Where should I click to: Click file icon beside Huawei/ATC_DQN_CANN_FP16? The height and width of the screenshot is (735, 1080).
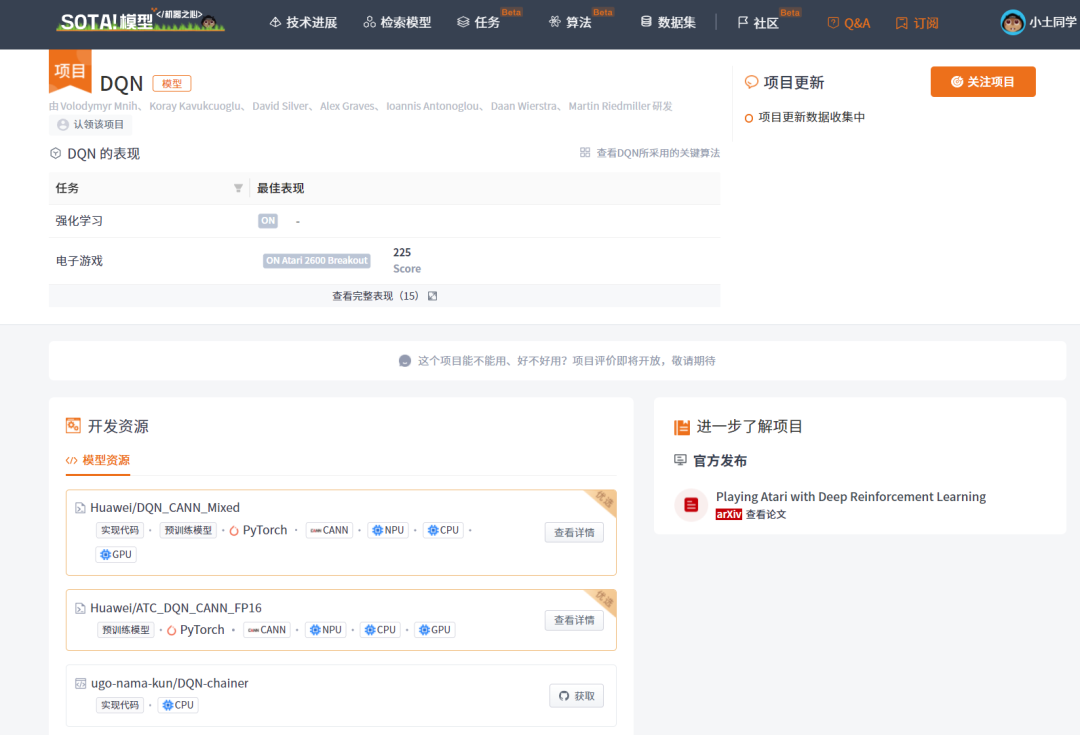80,608
